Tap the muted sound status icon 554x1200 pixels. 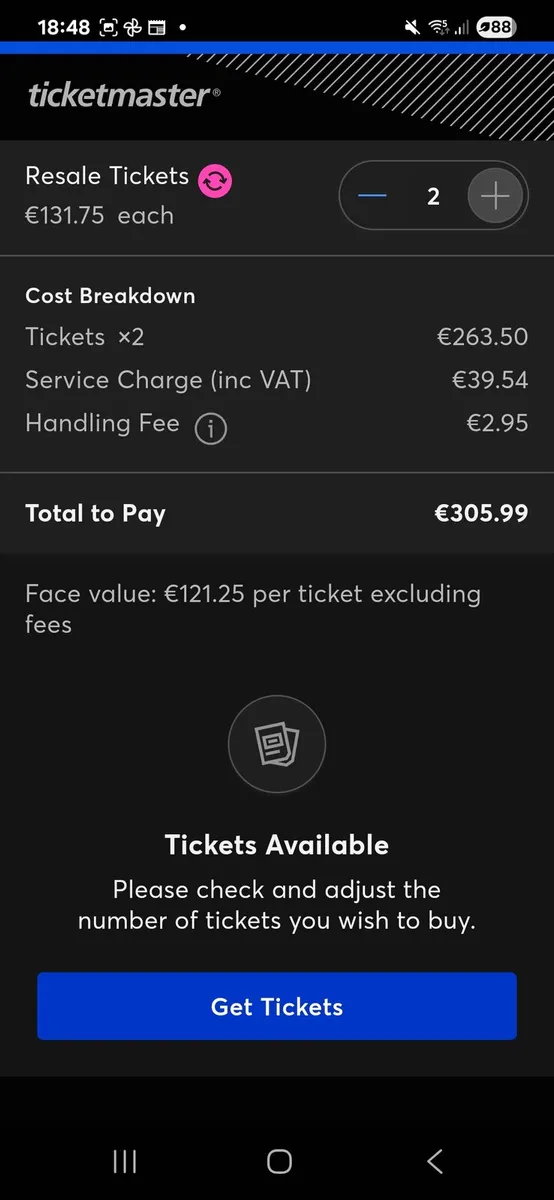tap(413, 27)
